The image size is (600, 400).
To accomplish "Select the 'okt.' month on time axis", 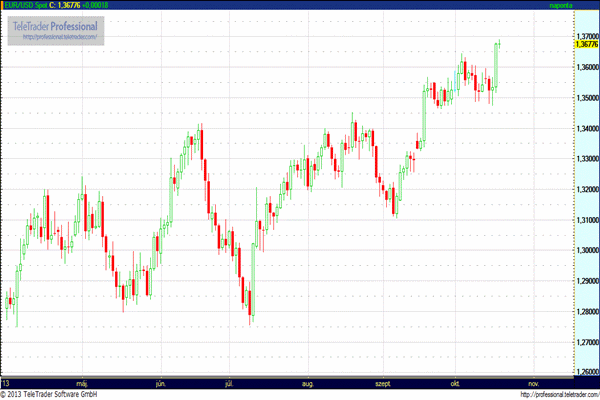I will [457, 383].
